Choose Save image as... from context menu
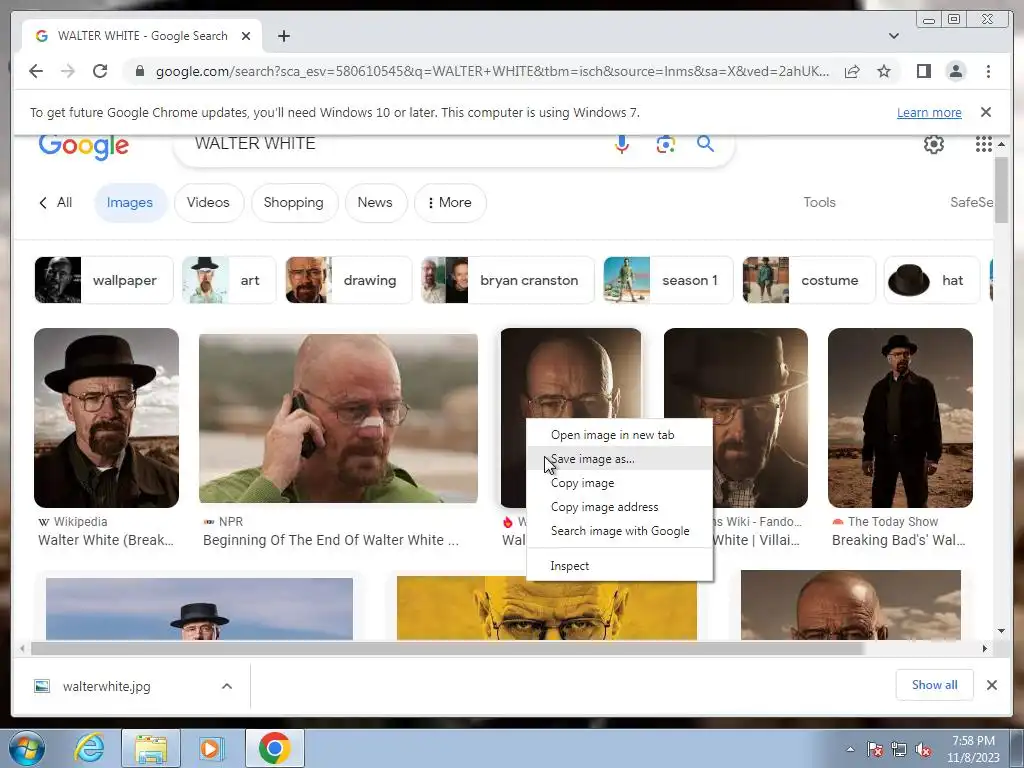Viewport: 1024px width, 768px height. (x=619, y=459)
